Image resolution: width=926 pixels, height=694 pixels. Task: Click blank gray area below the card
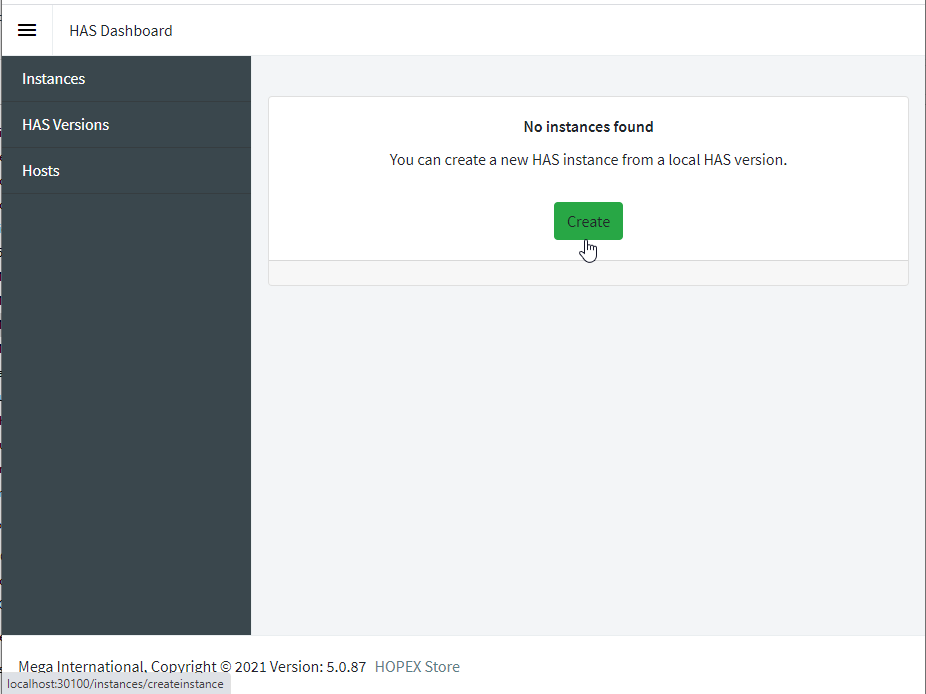(x=588, y=450)
